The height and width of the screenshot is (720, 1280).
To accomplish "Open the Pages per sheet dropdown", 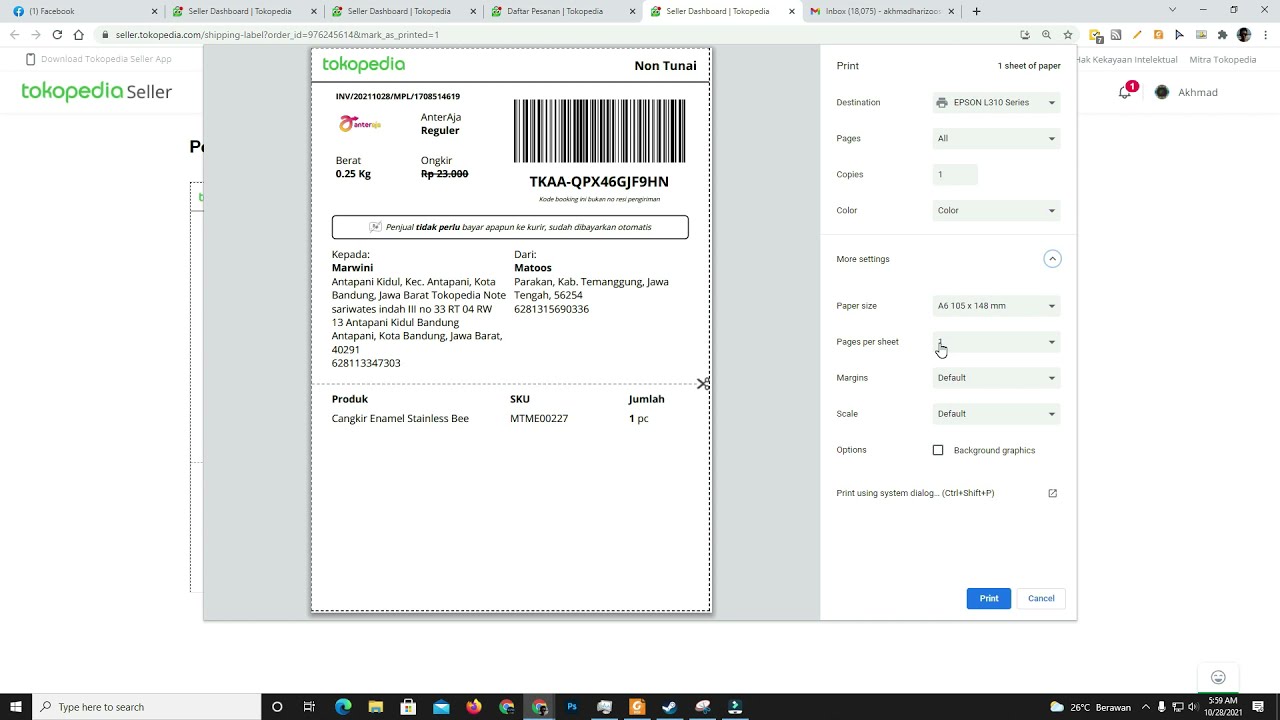I will 996,342.
